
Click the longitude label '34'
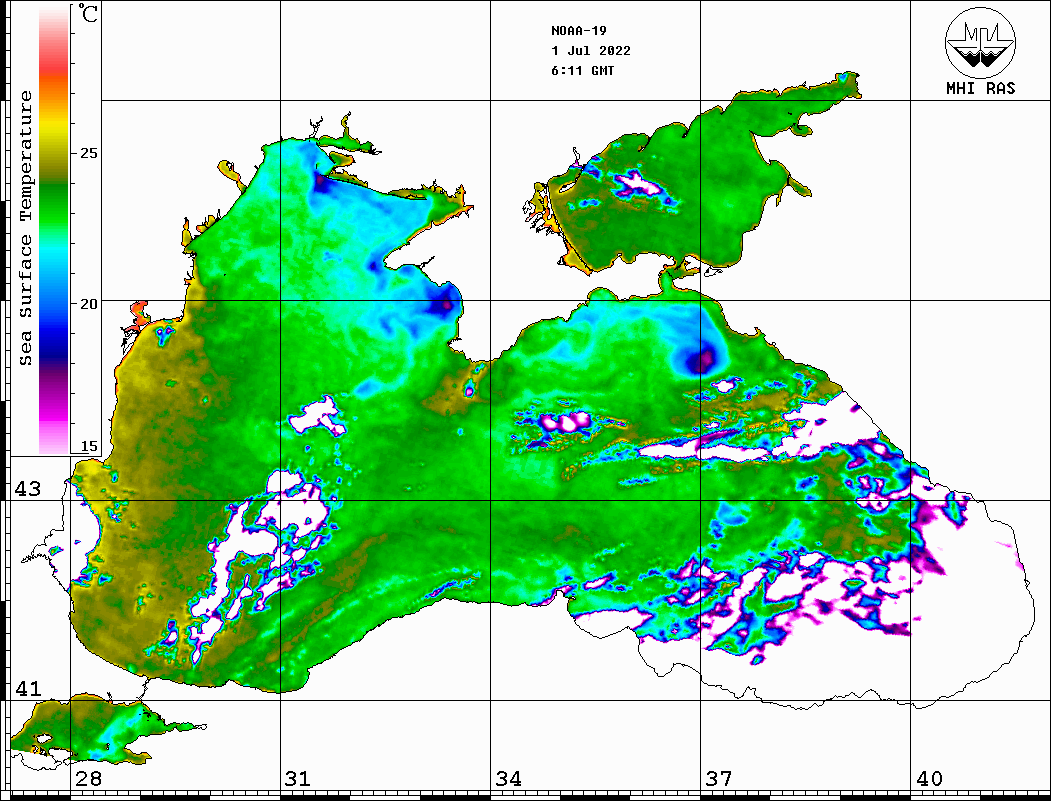tap(508, 779)
